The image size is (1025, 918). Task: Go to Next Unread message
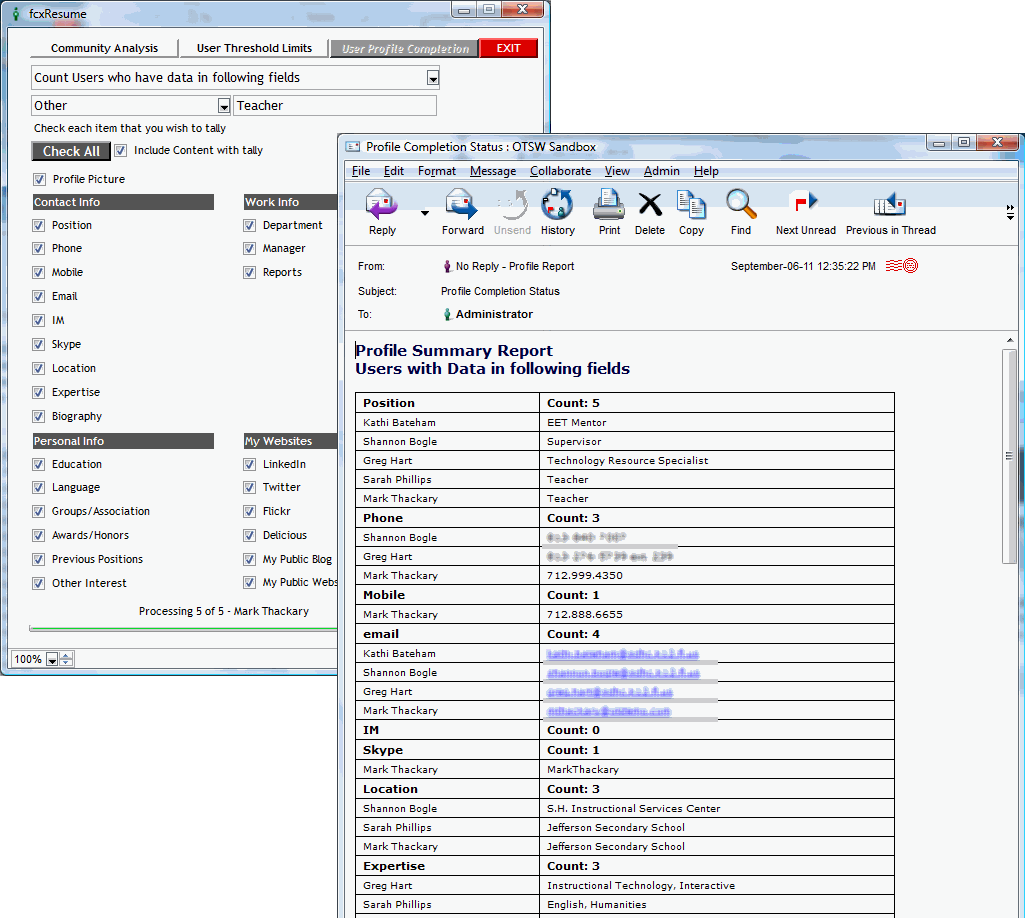[805, 206]
